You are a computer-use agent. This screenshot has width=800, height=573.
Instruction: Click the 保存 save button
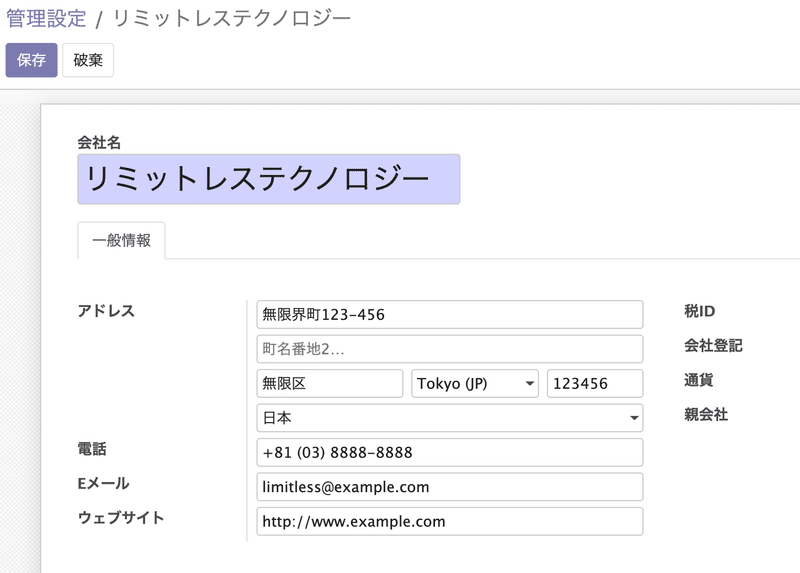32,60
